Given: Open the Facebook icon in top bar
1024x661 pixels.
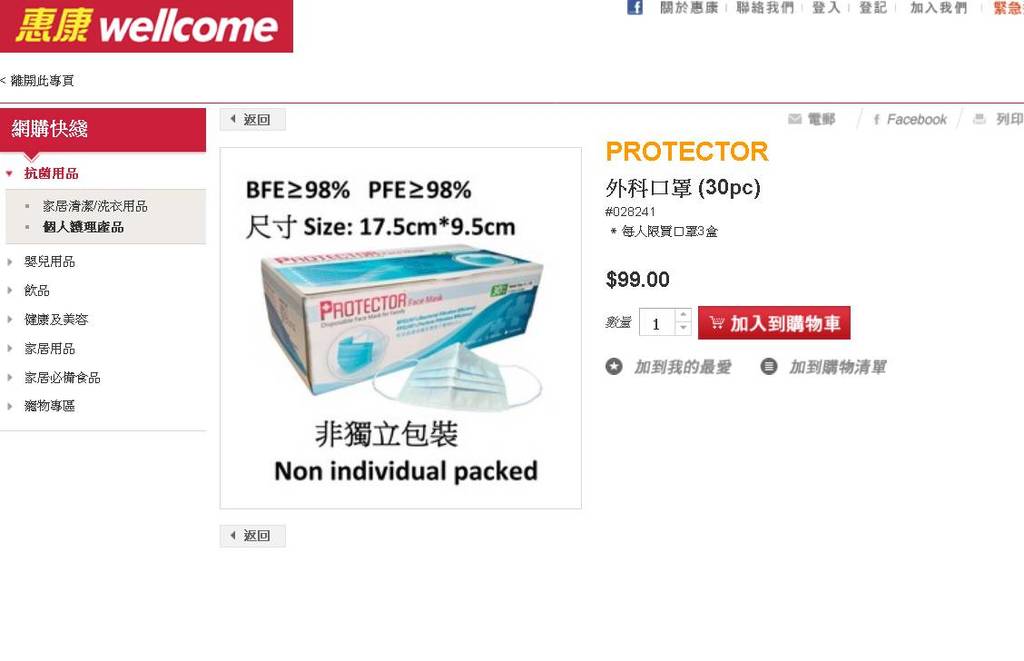Looking at the screenshot, I should point(635,7).
